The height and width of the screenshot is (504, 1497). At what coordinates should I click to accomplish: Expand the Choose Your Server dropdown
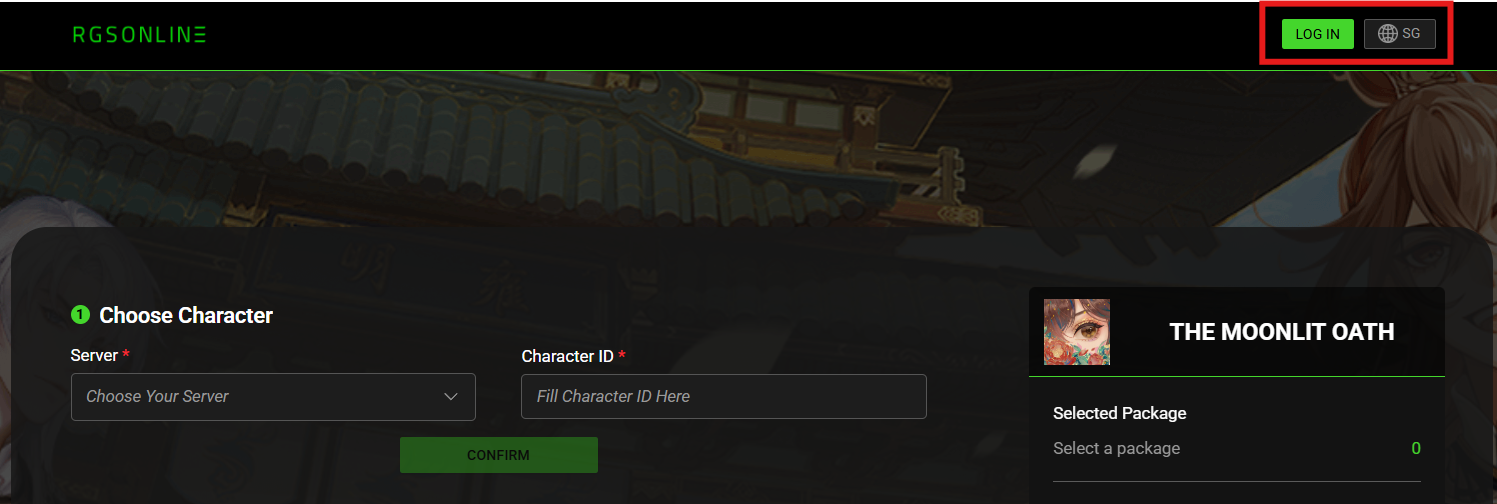pos(273,397)
